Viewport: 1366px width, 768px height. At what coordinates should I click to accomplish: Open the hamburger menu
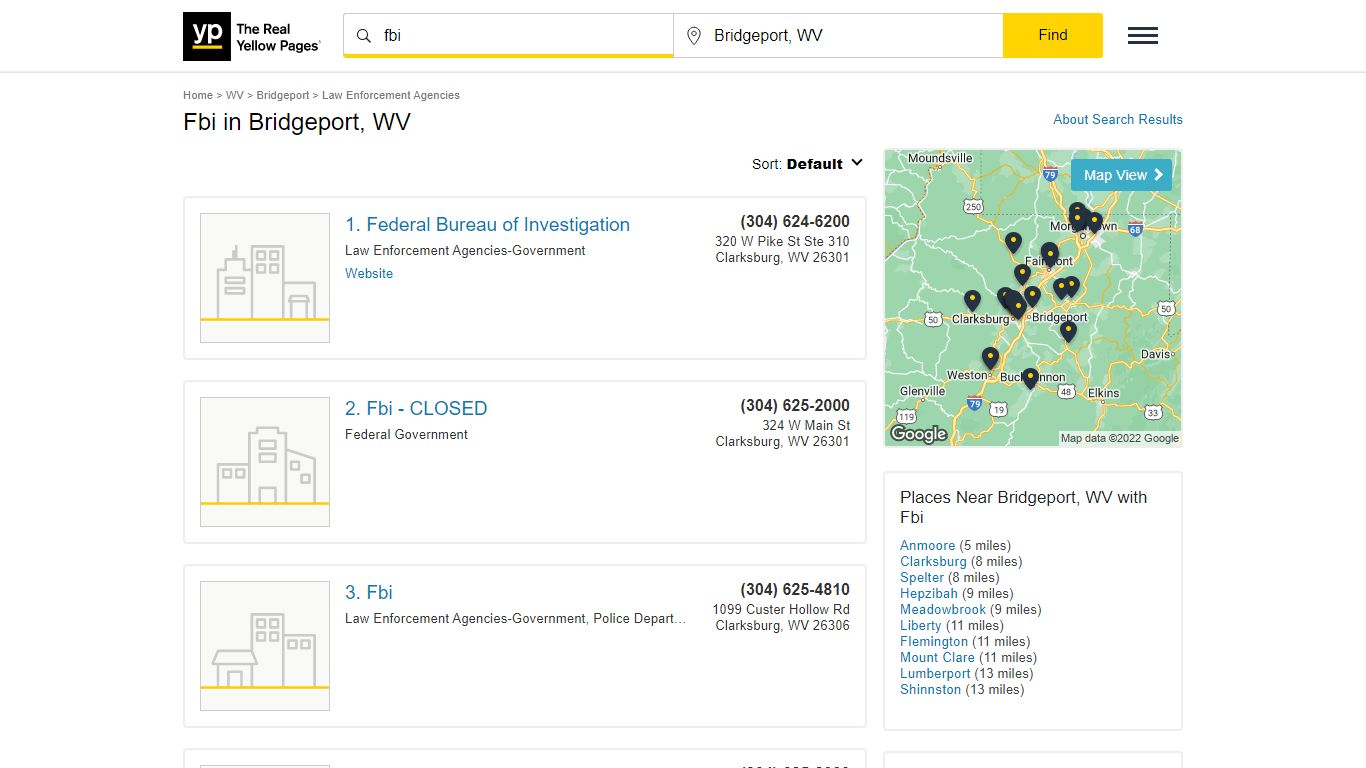(1143, 36)
